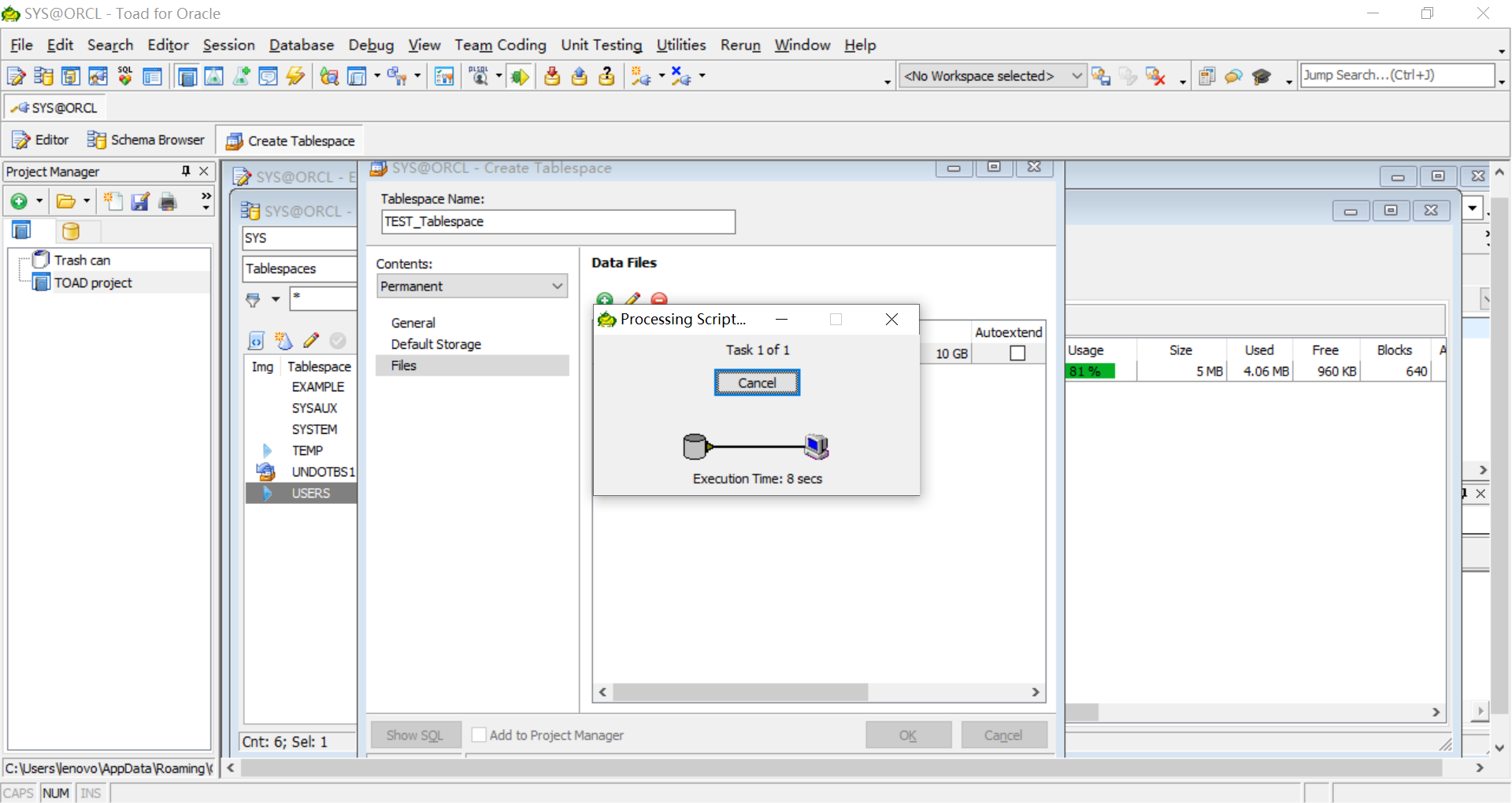Viewport: 1512px width, 803px height.
Task: Open the File menu
Action: 21,45
